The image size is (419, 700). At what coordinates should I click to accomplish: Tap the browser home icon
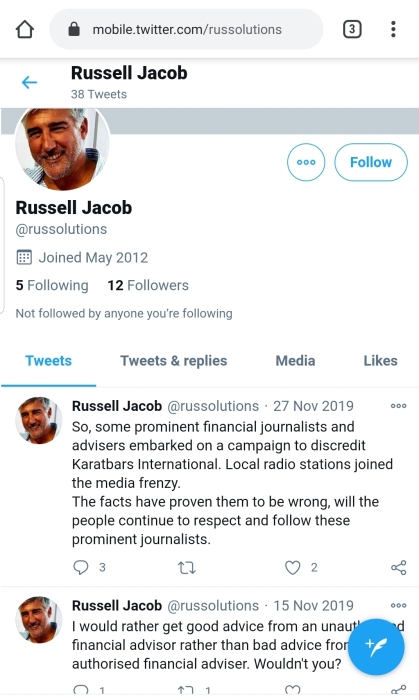(x=25, y=29)
